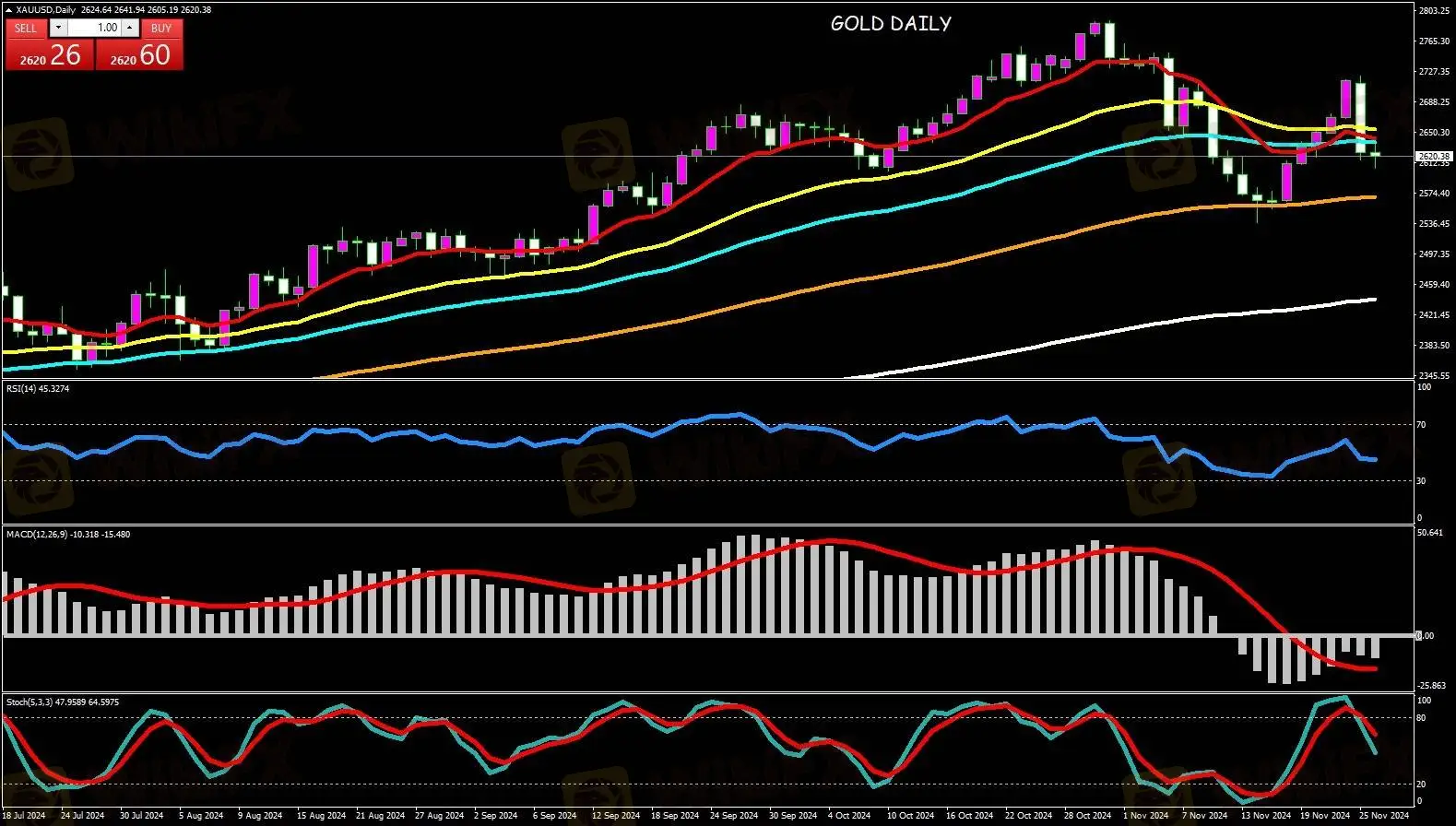Click the 2688.25 price scale value
The width and height of the screenshot is (1456, 826).
[1435, 102]
